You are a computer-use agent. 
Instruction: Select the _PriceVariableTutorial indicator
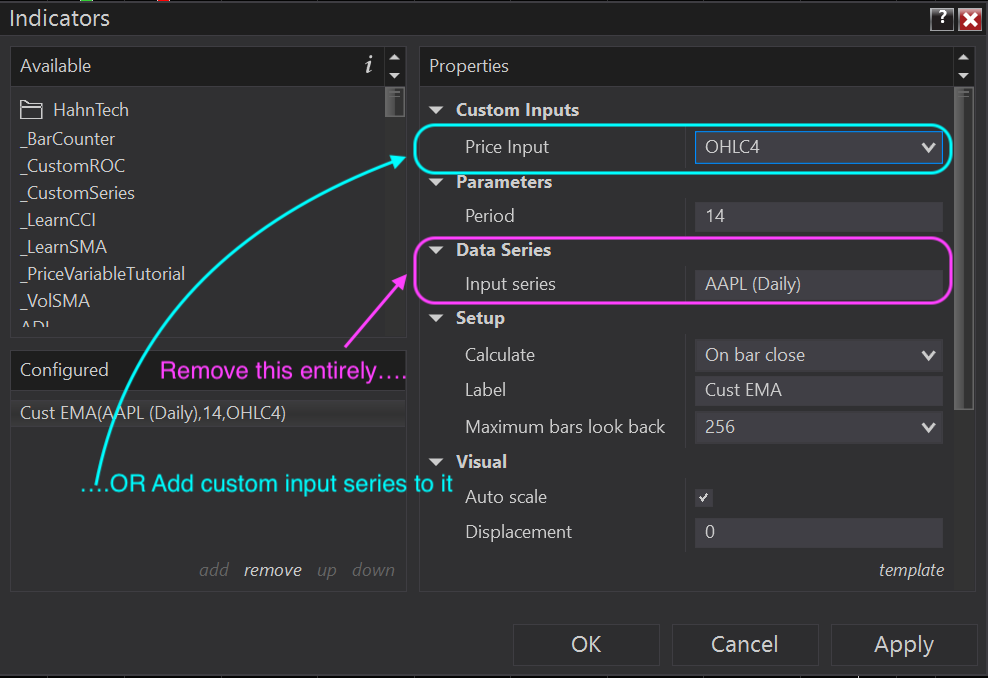[103, 274]
